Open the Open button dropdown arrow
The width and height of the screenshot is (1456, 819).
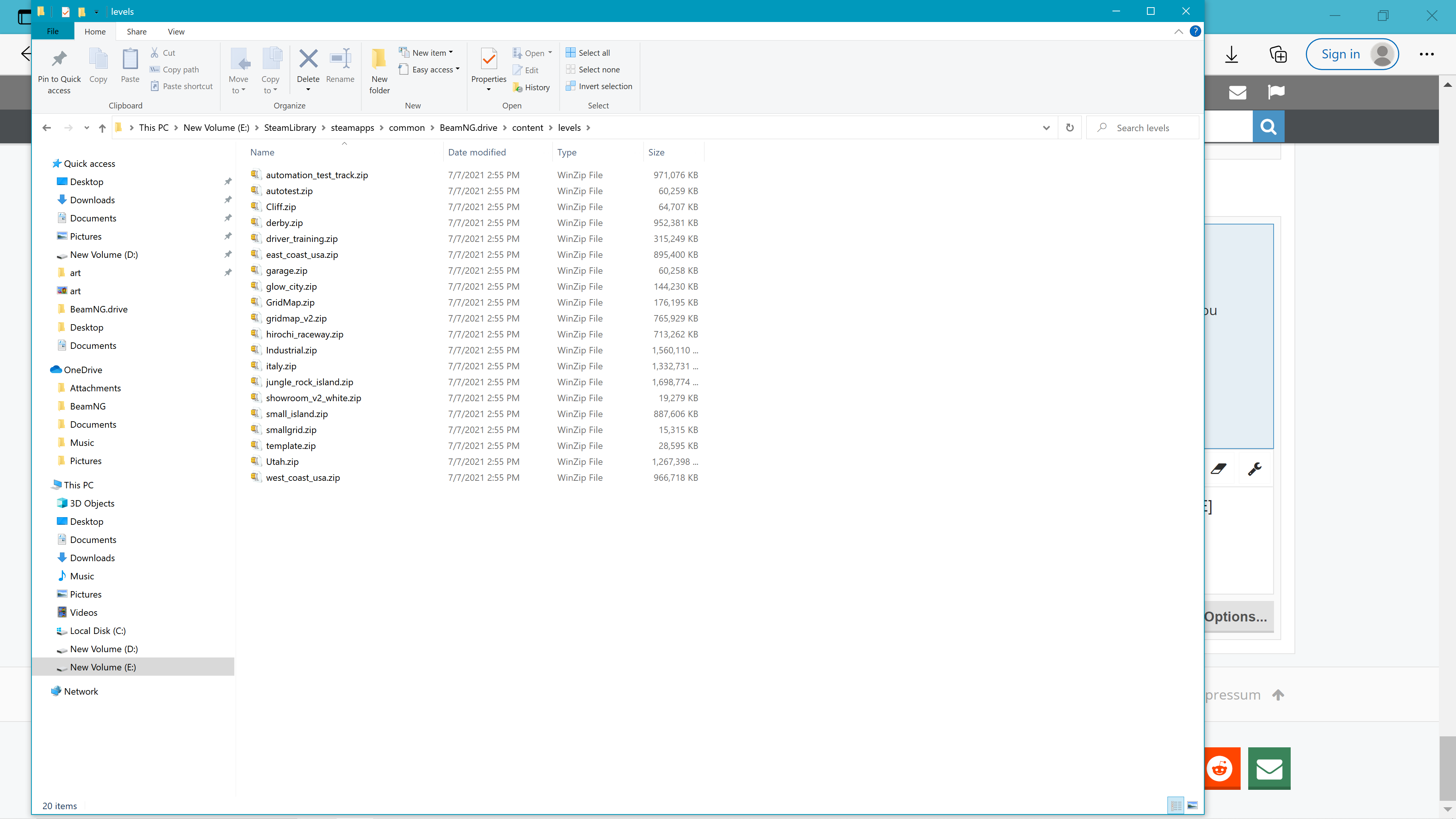point(550,53)
